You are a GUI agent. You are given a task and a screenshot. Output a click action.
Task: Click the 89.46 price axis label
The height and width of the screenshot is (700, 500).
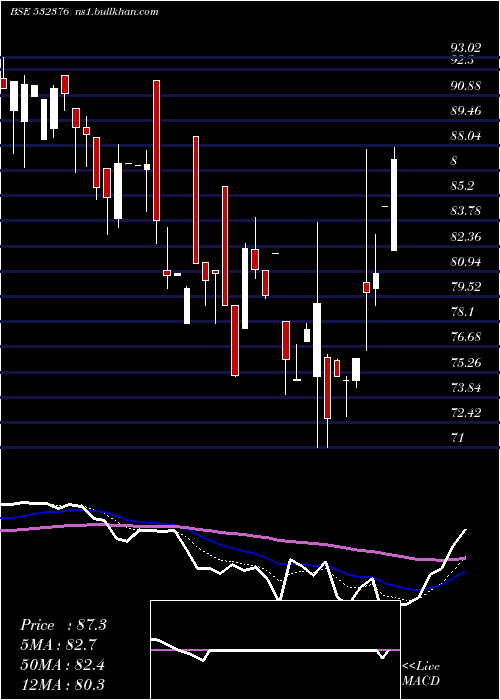point(466,110)
